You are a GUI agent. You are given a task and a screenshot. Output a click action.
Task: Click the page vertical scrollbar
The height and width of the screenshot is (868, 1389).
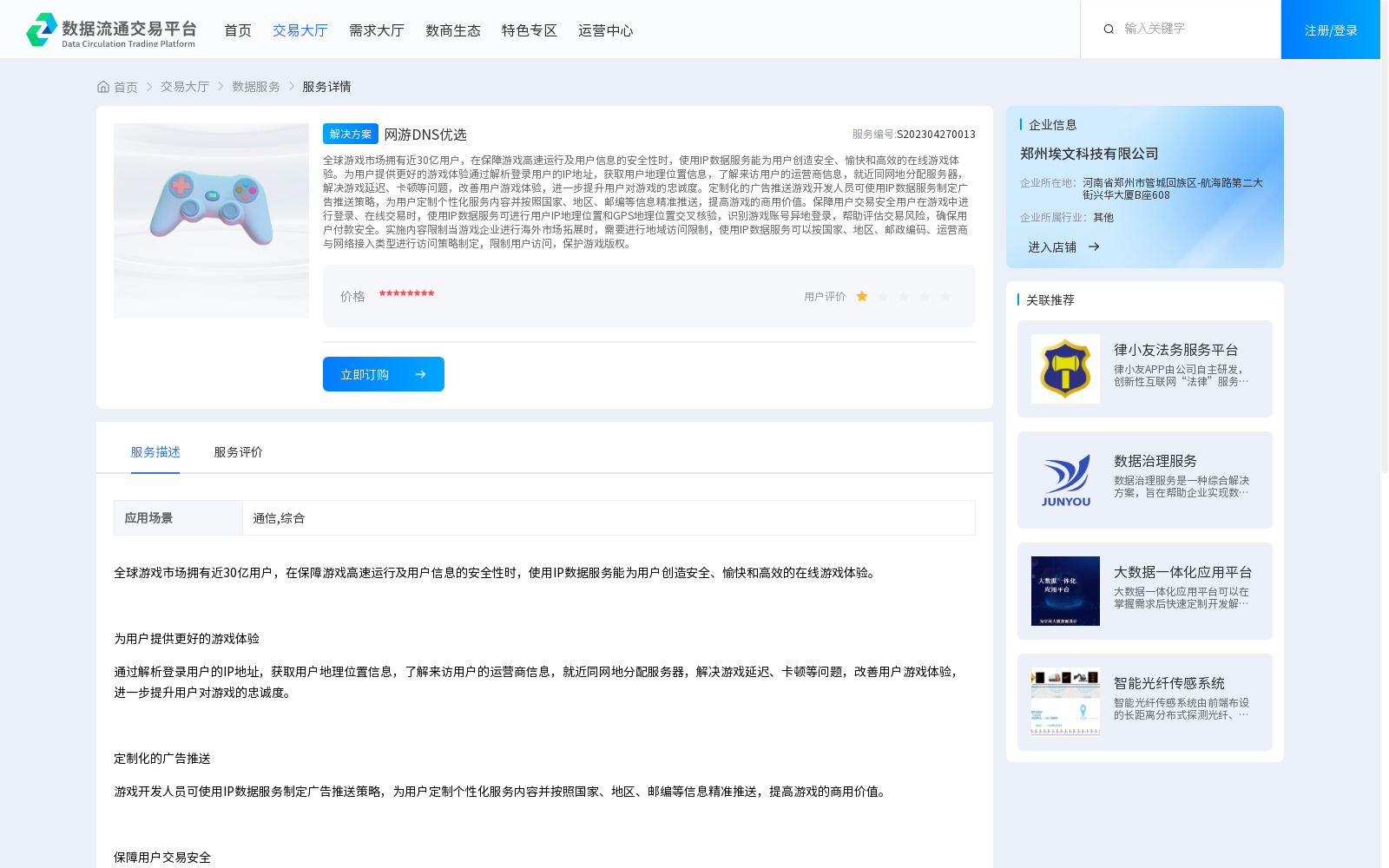coord(1385,236)
